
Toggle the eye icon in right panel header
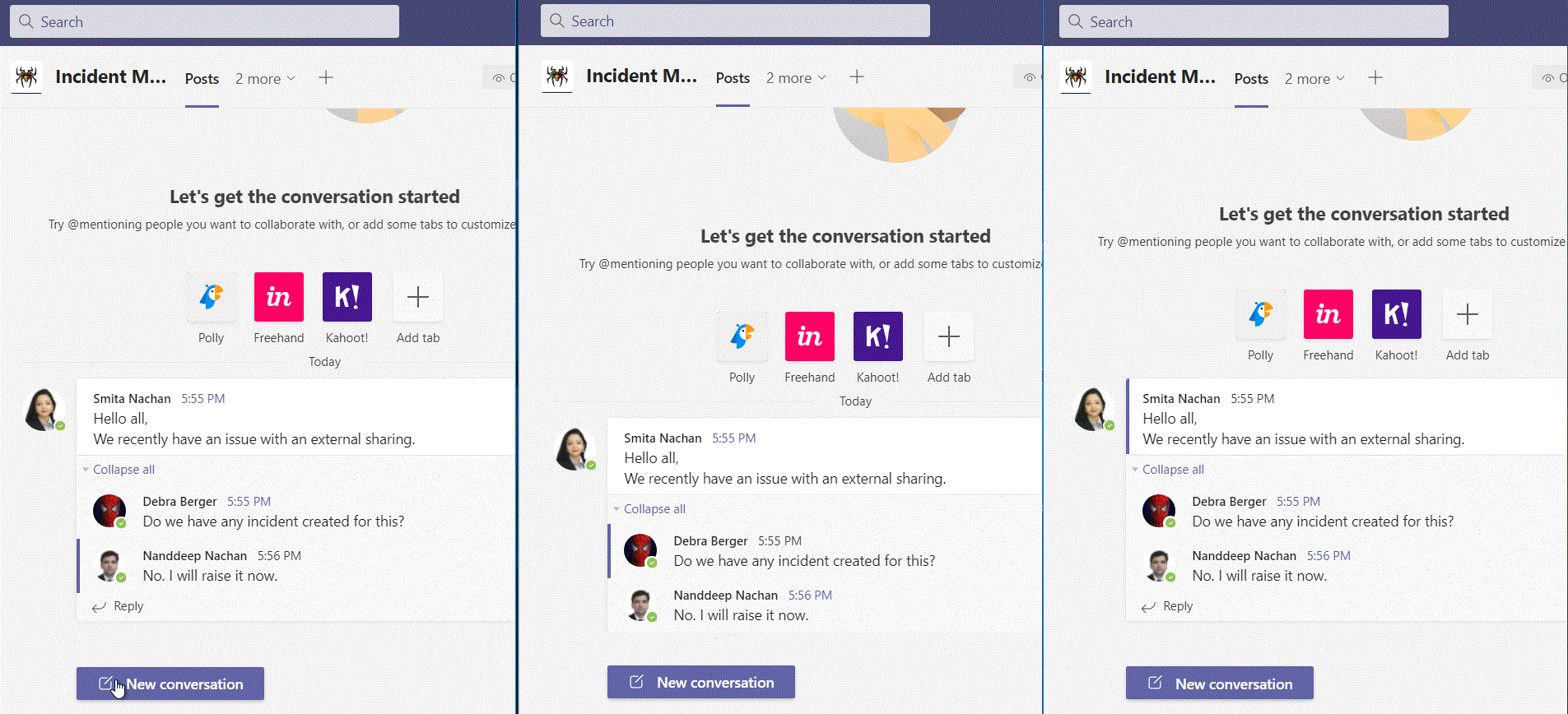point(1548,78)
